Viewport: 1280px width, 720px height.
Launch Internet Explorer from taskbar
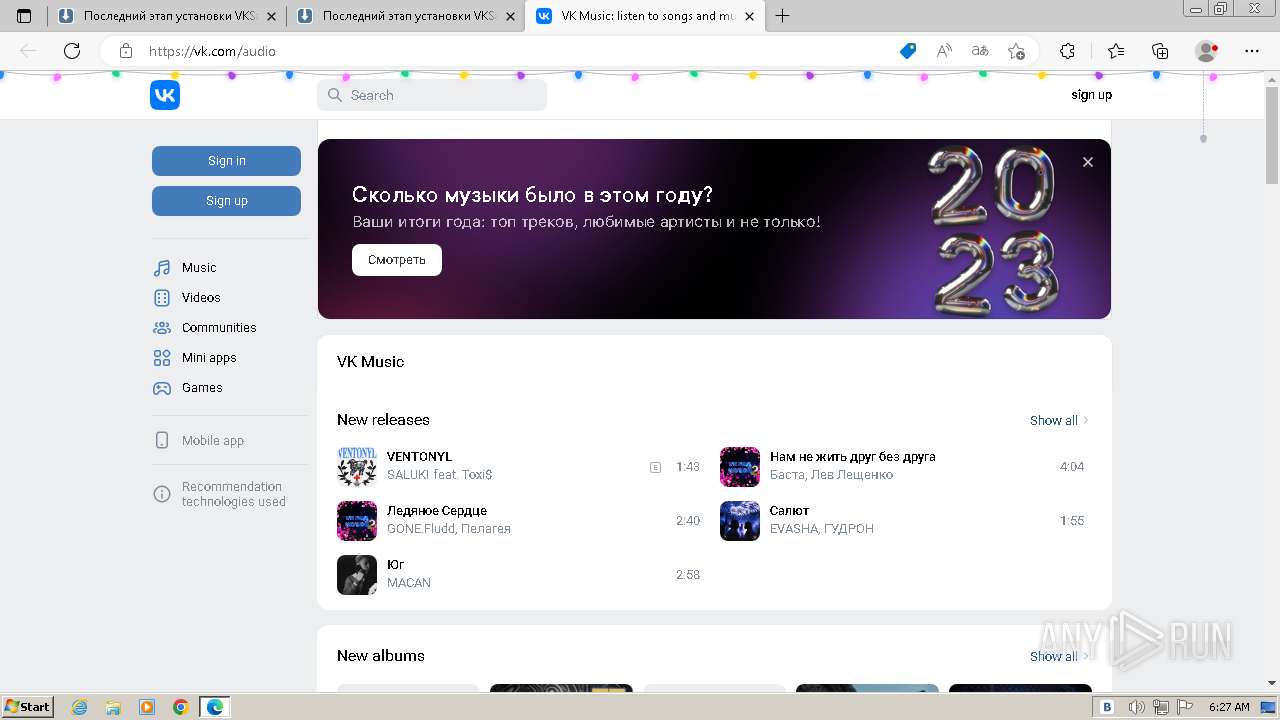(x=80, y=707)
